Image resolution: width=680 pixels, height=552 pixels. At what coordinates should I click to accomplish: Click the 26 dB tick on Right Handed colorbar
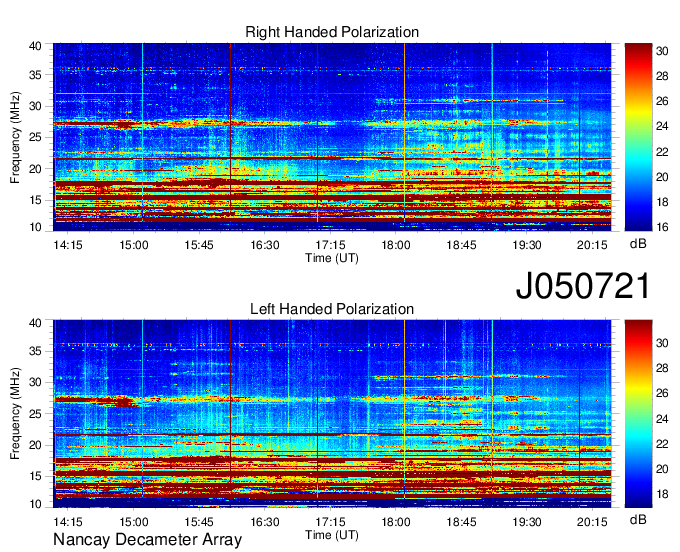662,101
